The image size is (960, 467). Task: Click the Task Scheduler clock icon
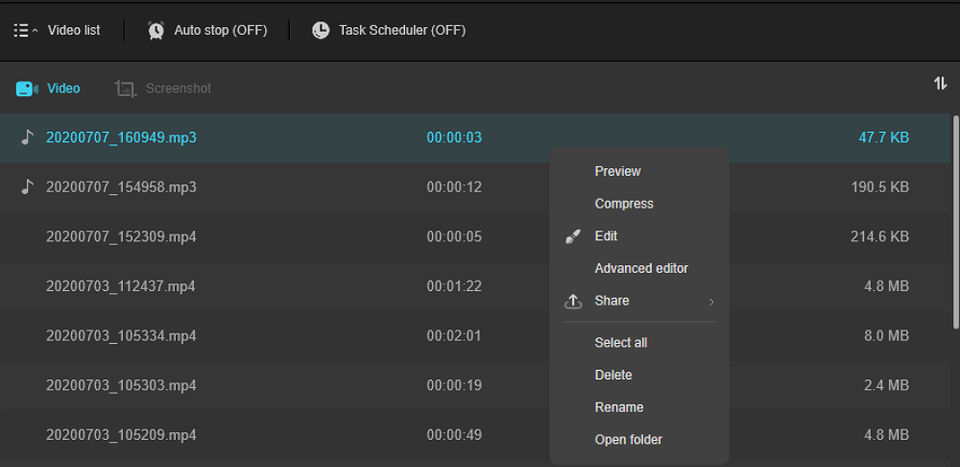click(320, 30)
